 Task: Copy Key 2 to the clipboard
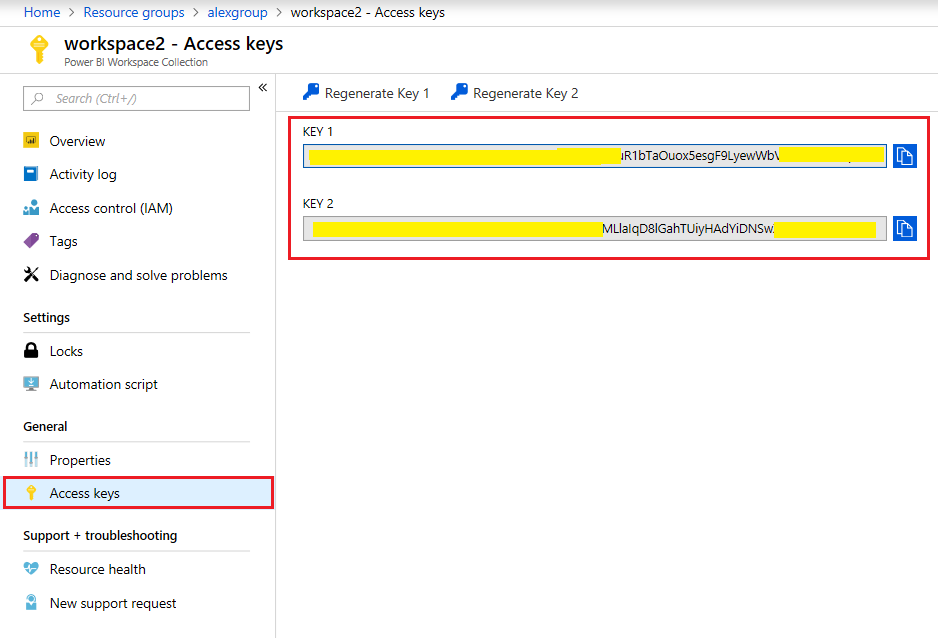(x=905, y=228)
